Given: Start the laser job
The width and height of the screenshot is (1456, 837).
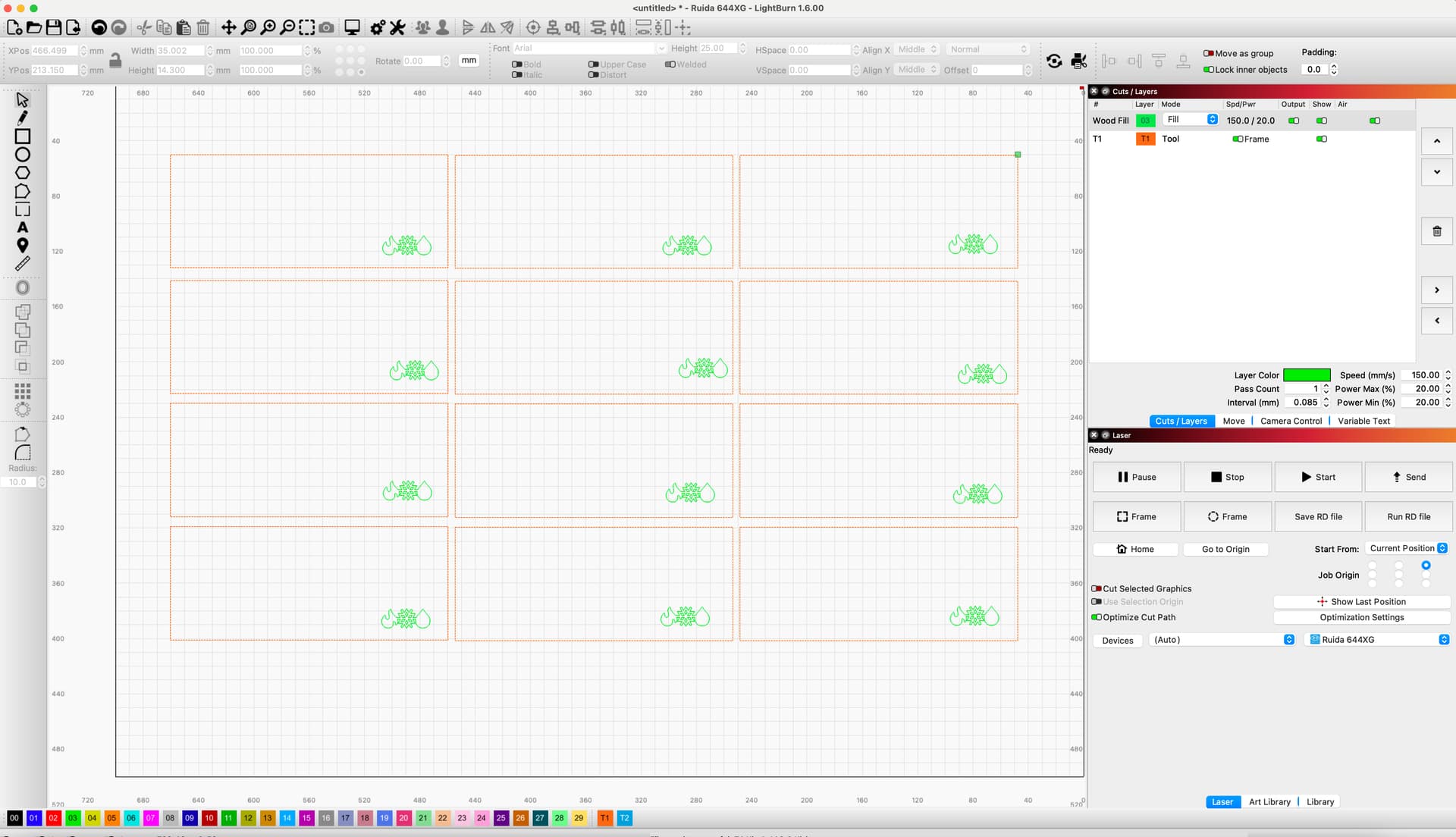Looking at the screenshot, I should pos(1318,477).
